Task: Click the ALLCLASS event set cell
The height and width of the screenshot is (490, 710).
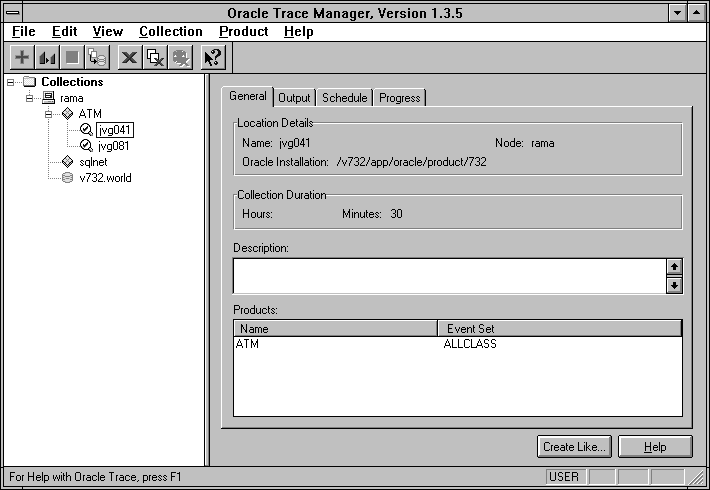Action: click(x=470, y=344)
